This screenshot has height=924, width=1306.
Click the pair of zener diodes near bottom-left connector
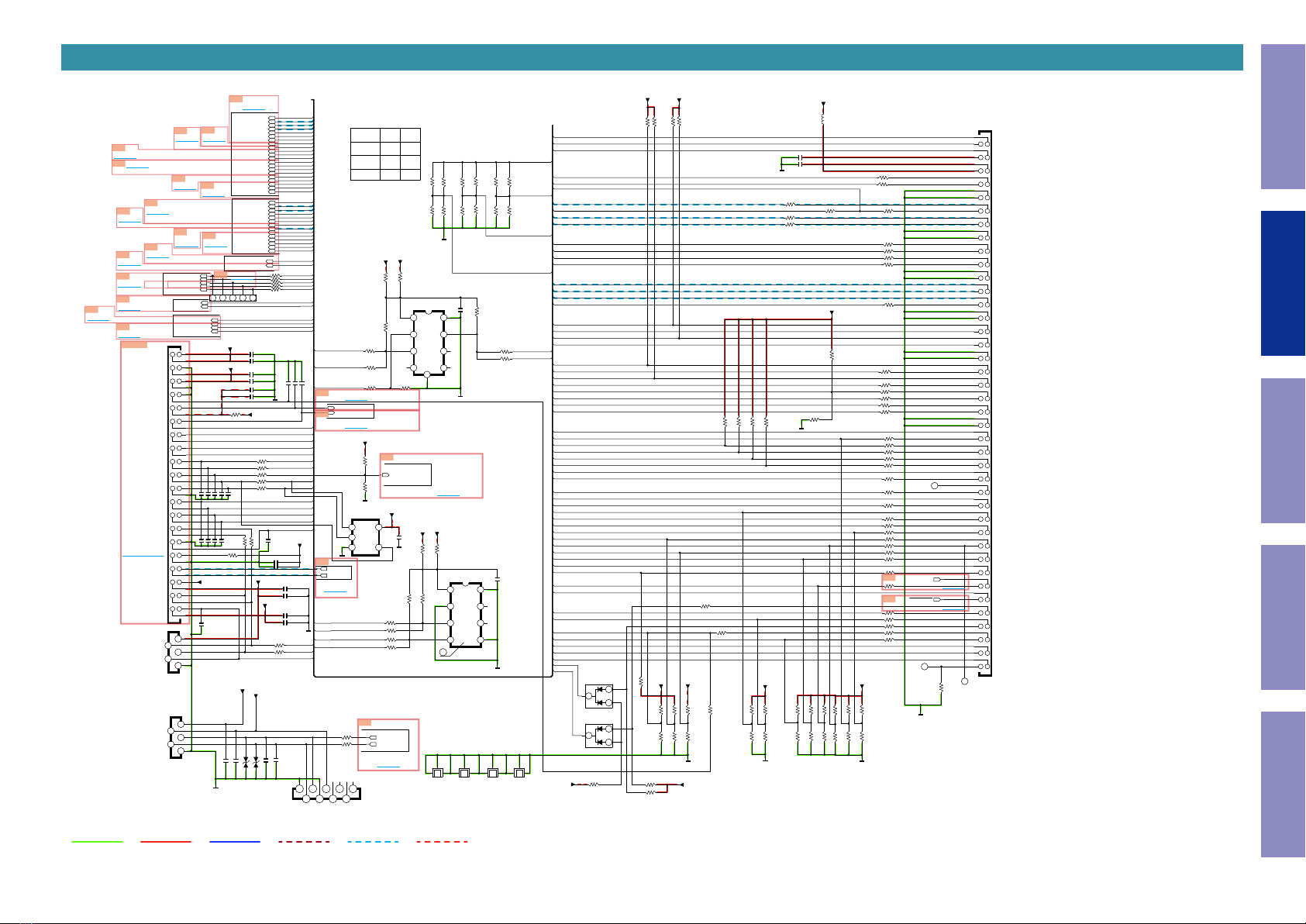coord(251,762)
